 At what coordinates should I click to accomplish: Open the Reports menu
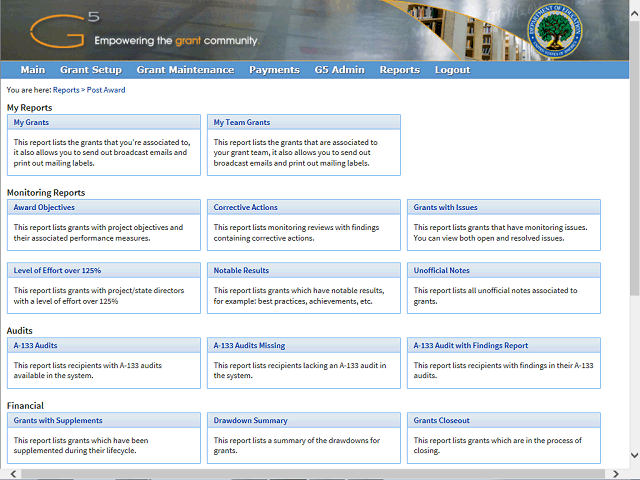tap(400, 70)
